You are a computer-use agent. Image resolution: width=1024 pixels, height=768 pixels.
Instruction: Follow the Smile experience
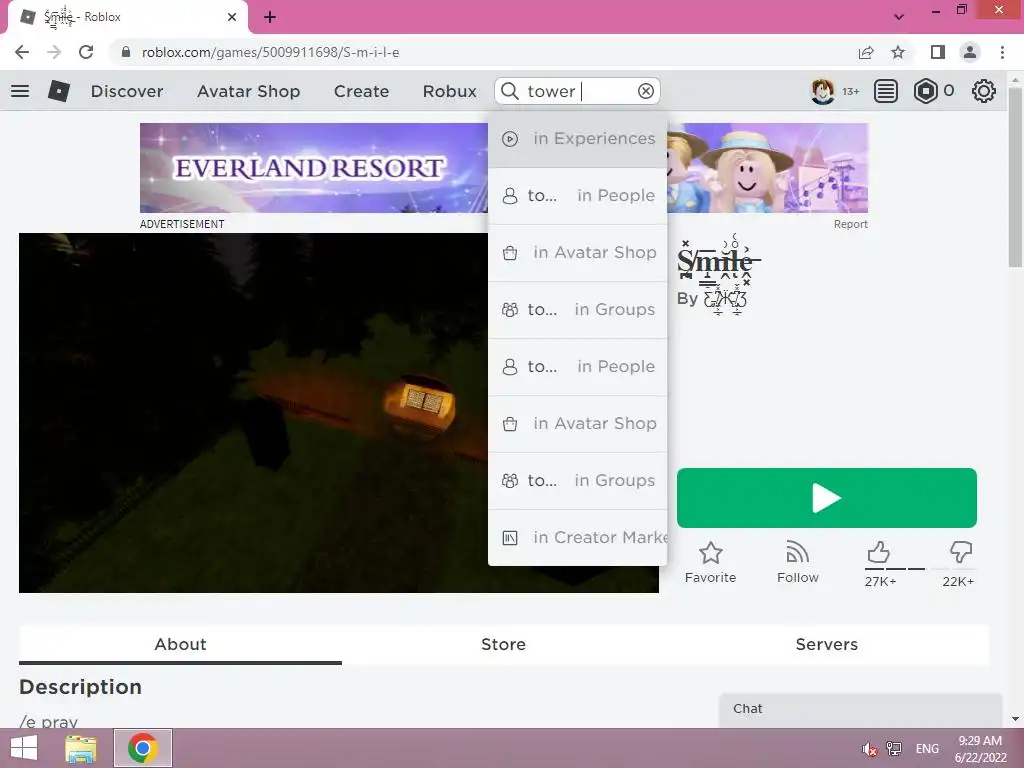pyautogui.click(x=797, y=562)
